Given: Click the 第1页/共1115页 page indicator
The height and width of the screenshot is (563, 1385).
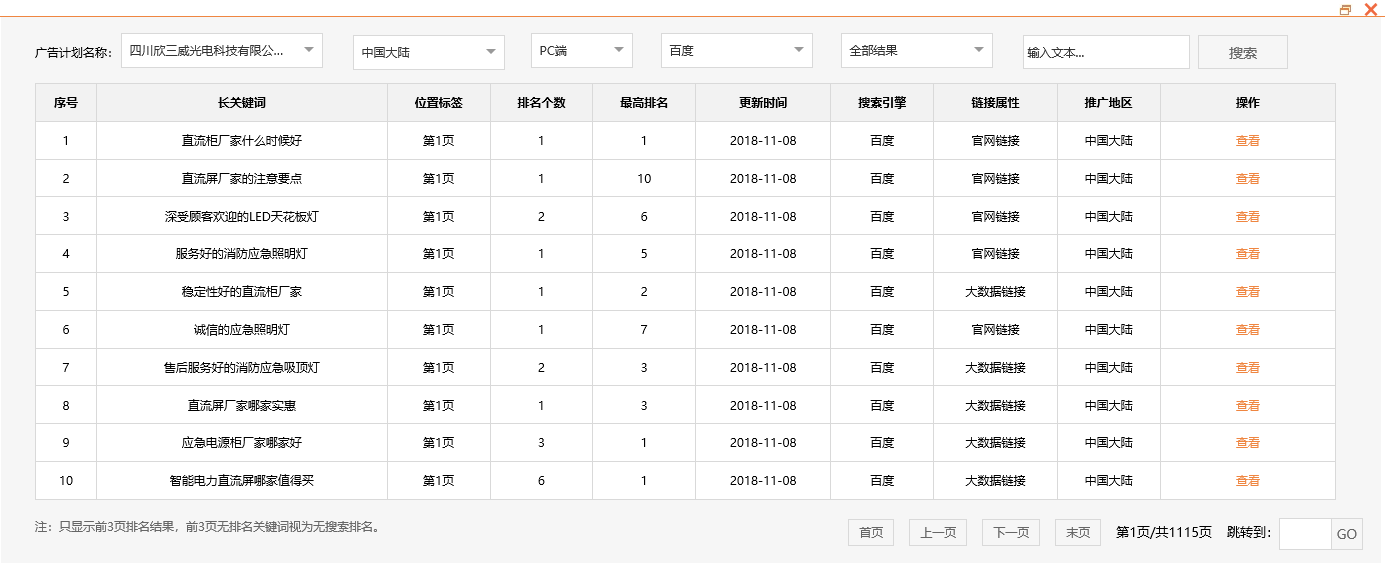Looking at the screenshot, I should point(1163,533).
